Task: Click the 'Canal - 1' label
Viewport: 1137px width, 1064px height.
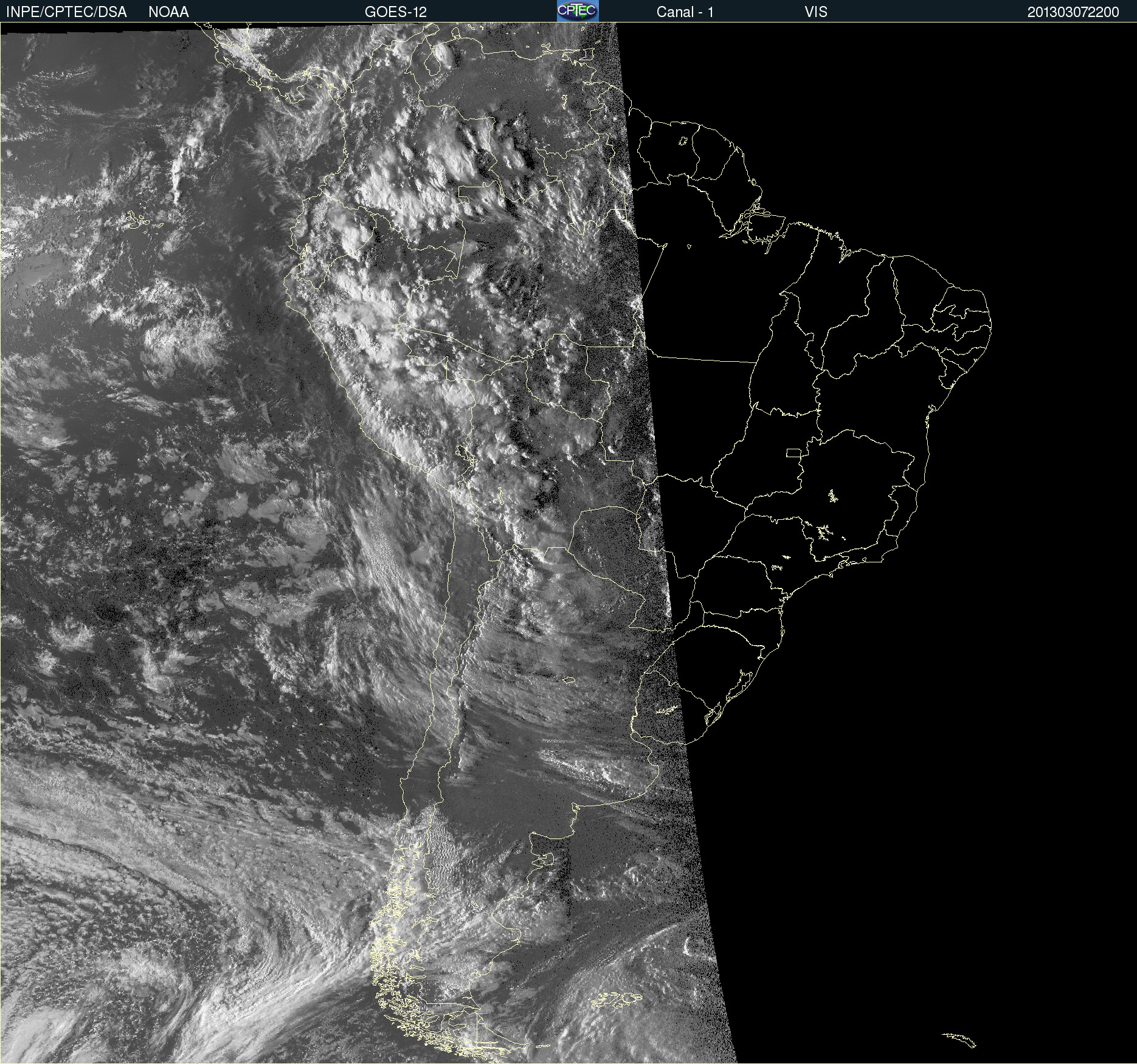Action: 685,12
